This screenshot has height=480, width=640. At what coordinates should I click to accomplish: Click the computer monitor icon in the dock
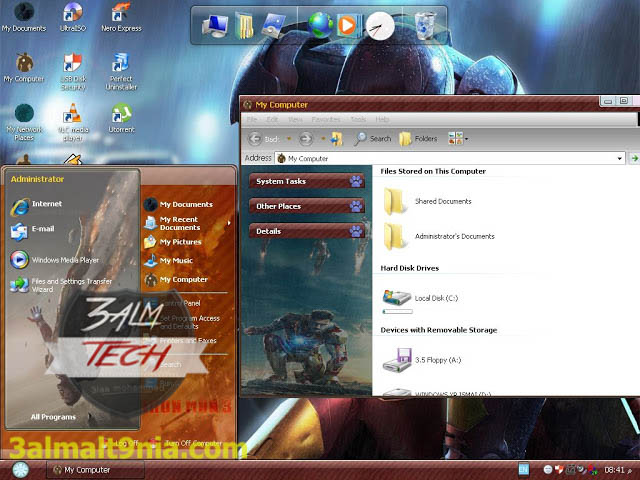point(215,25)
